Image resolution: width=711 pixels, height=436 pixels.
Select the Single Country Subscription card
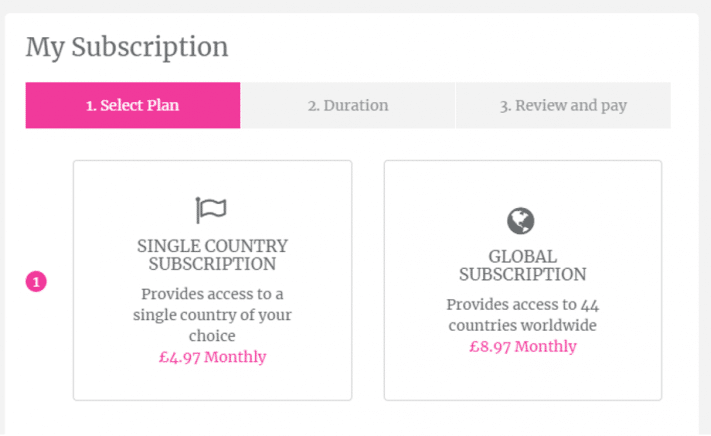point(213,280)
